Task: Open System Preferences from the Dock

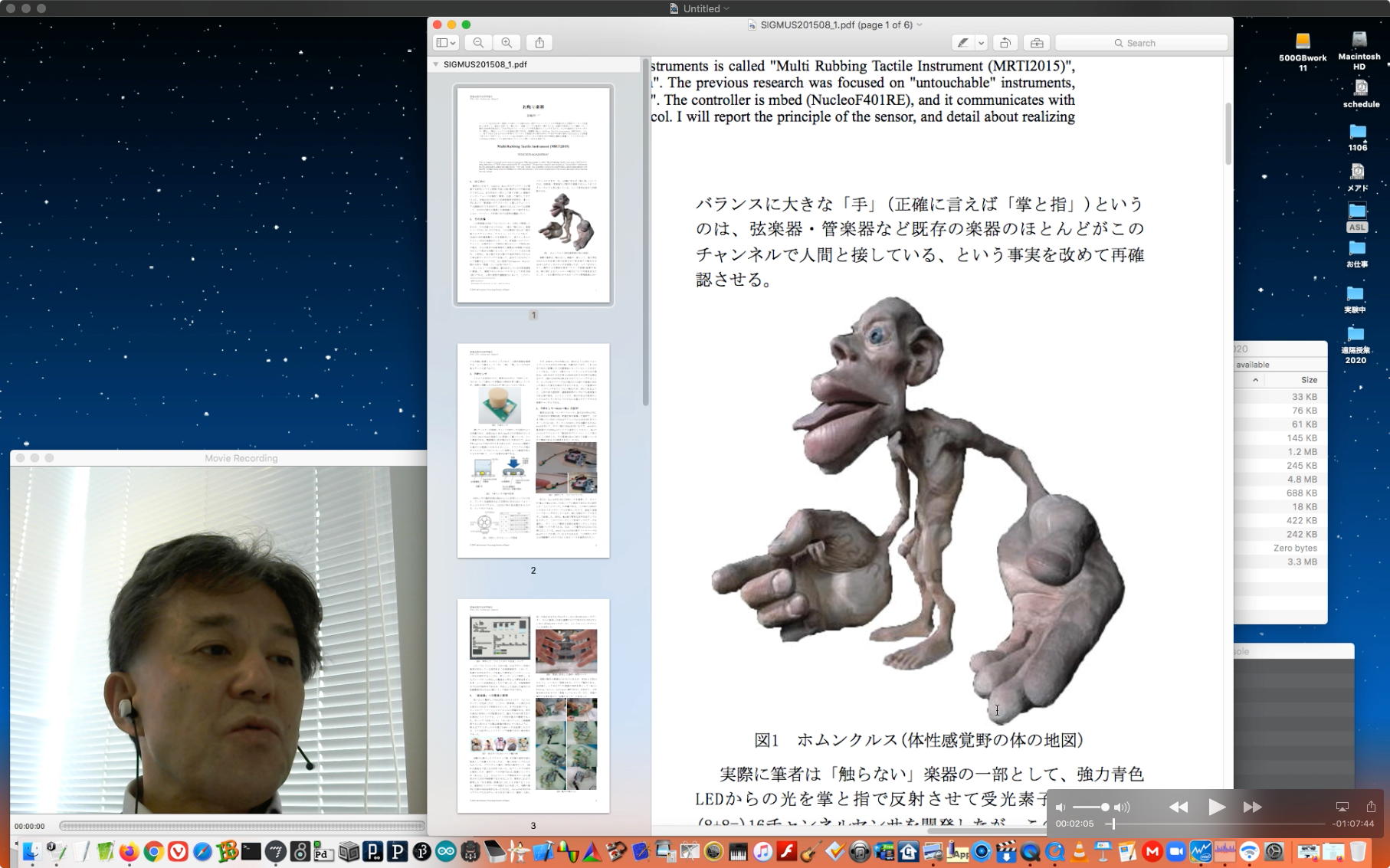Action: pos(1274,851)
